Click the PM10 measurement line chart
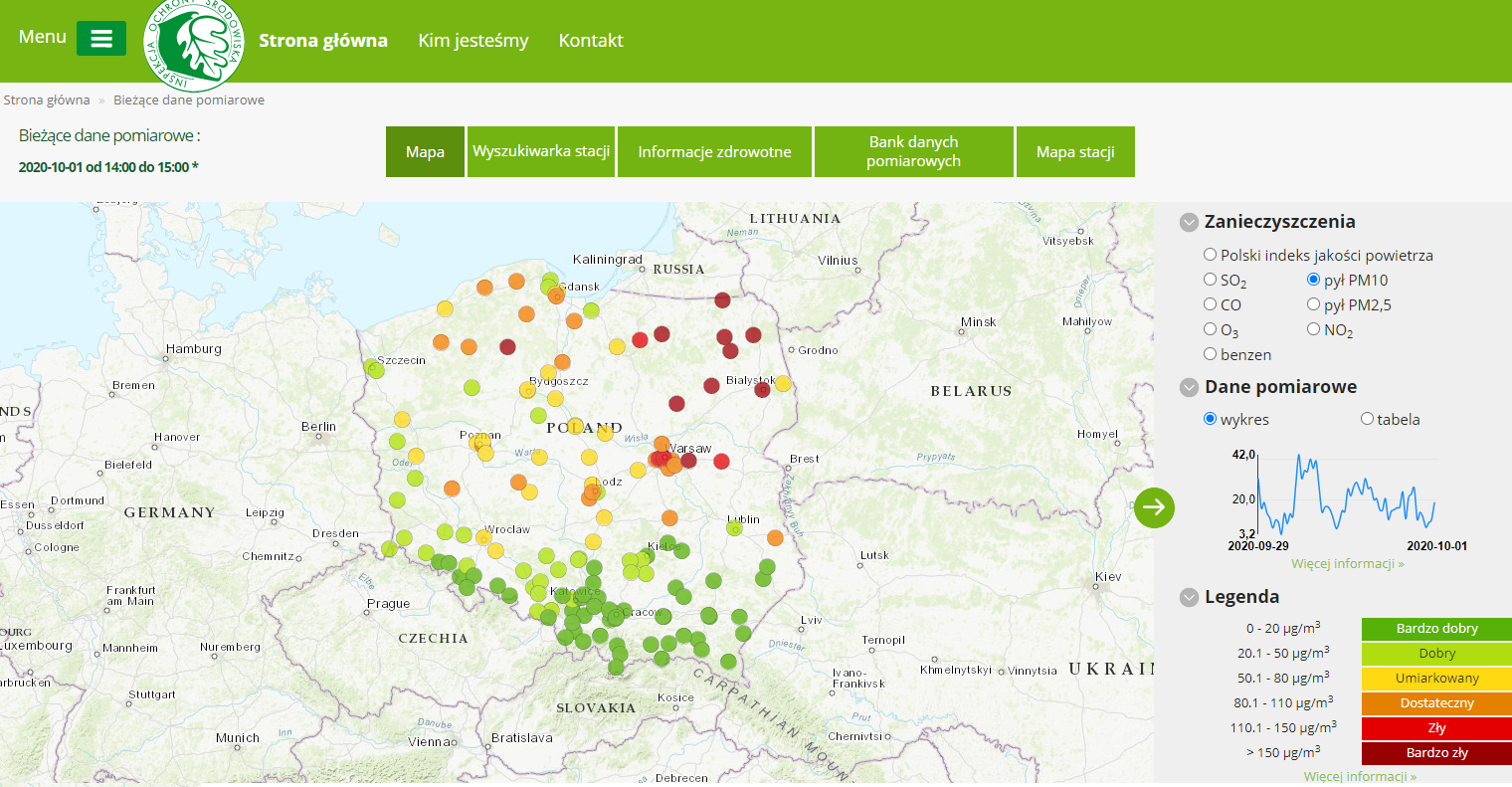Image resolution: width=1512 pixels, height=787 pixels. [x=1346, y=493]
